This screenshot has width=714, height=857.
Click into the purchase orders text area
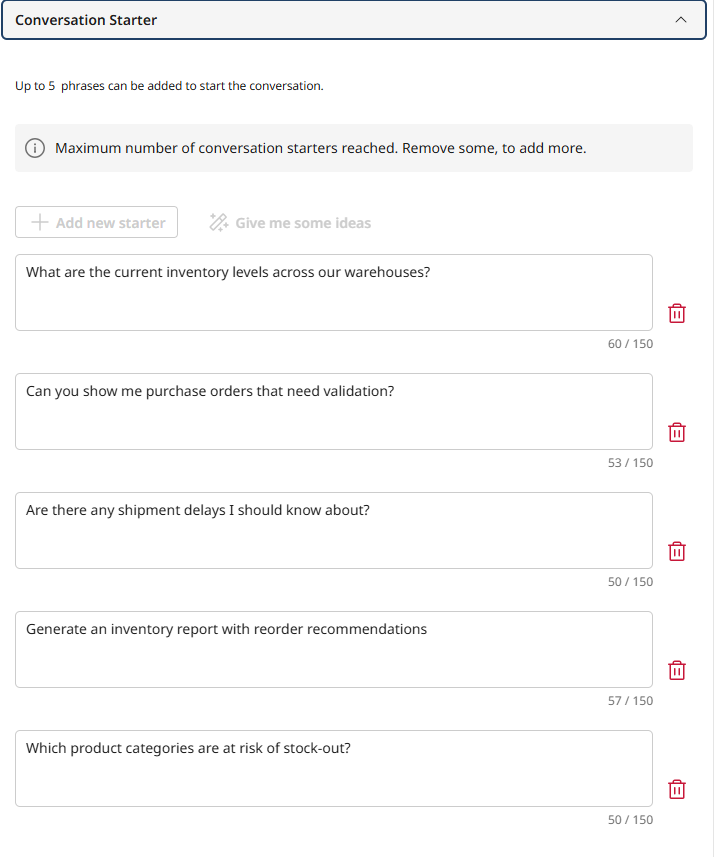334,410
